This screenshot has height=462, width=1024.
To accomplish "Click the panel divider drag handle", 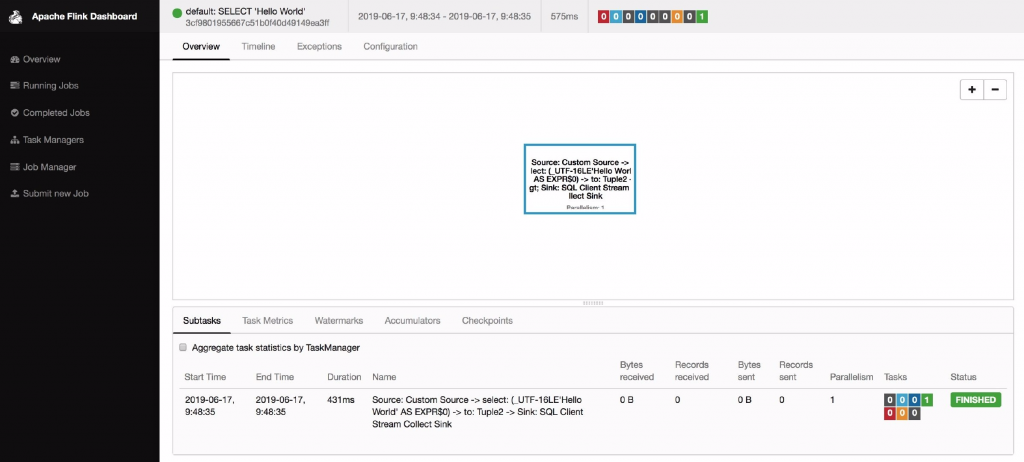I will [x=593, y=303].
